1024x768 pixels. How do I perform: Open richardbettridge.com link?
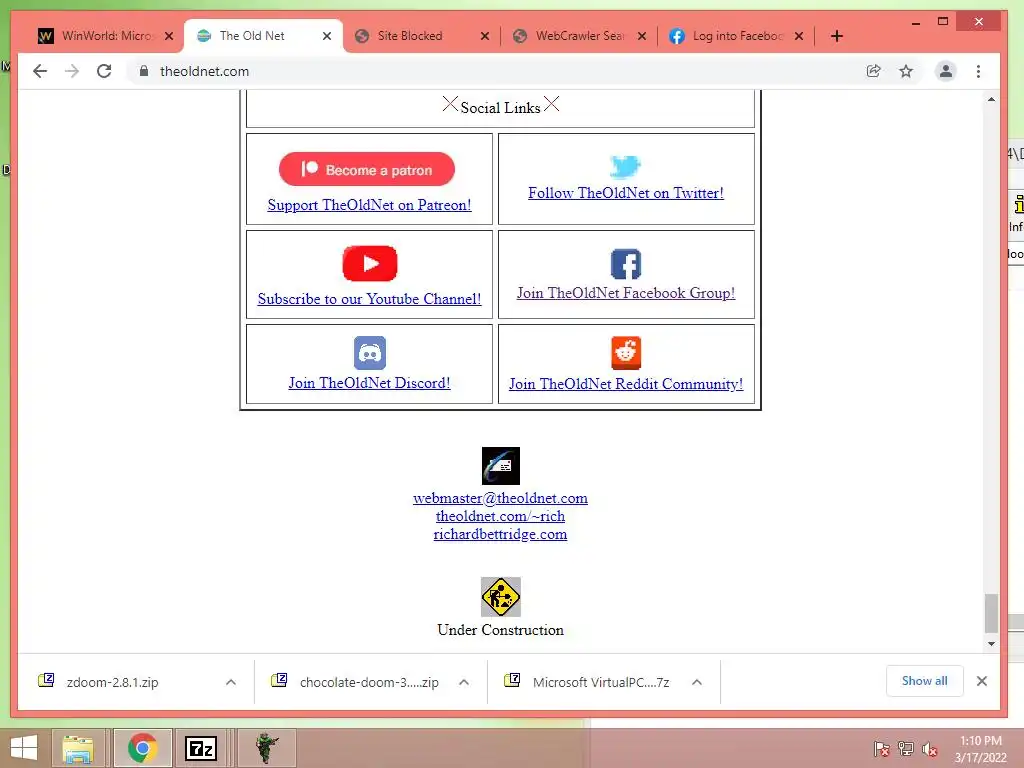click(500, 535)
